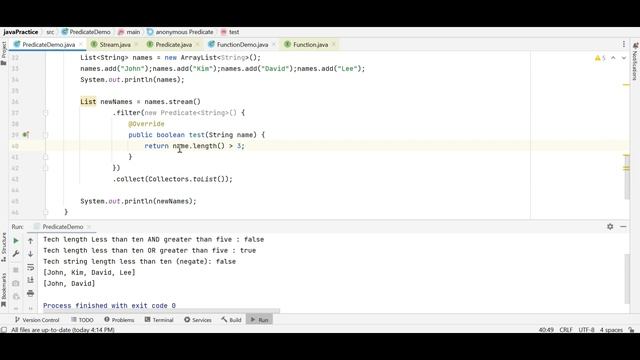Click javaPractice breadcrumb
Viewport: 640px width, 360px height.
pos(20,32)
